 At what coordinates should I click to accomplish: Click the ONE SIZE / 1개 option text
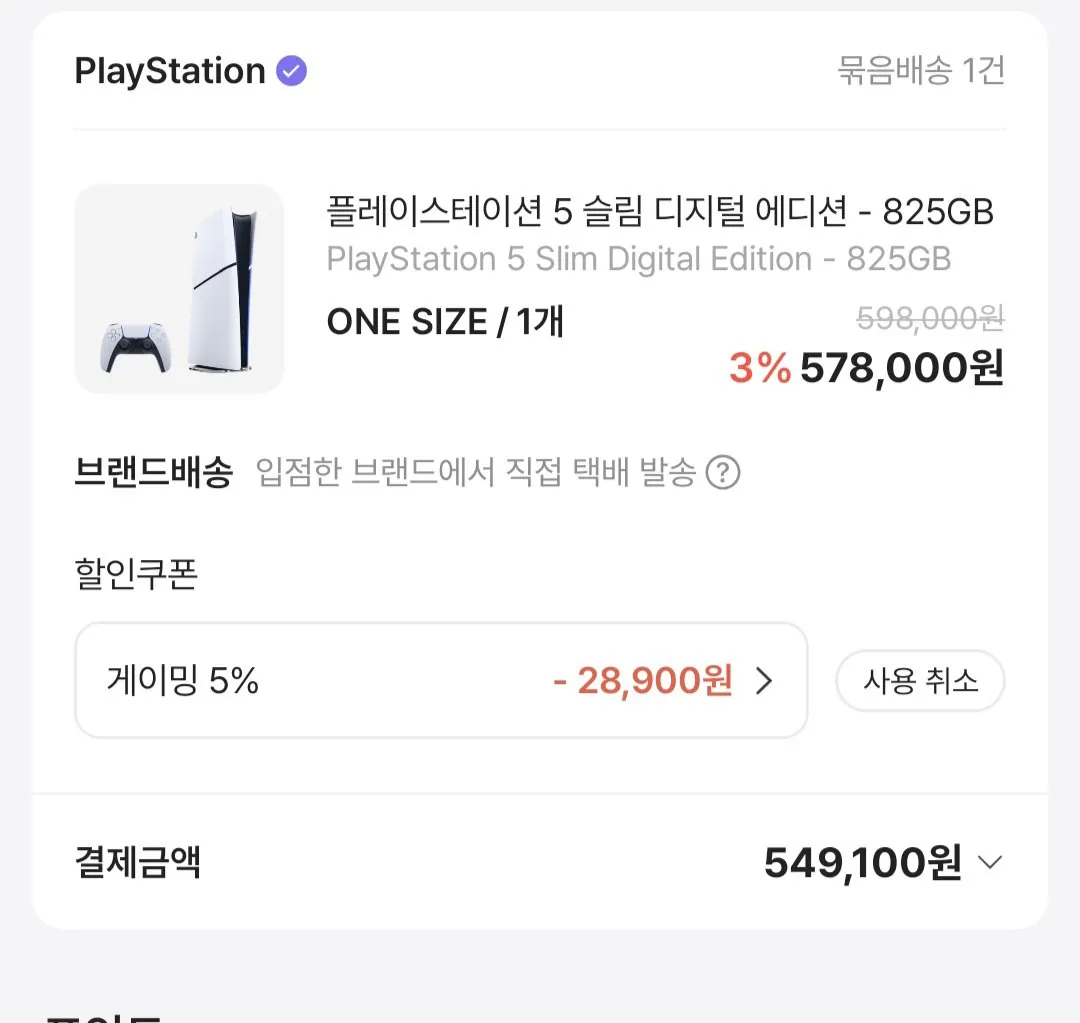coord(445,322)
